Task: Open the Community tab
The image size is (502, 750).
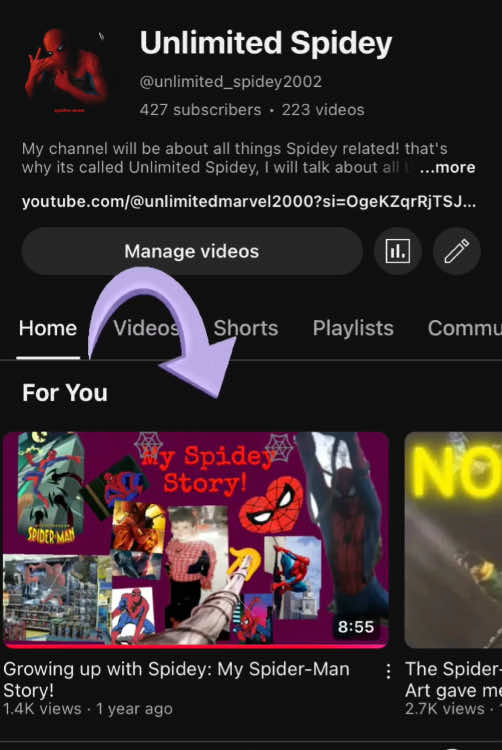Action: click(465, 329)
